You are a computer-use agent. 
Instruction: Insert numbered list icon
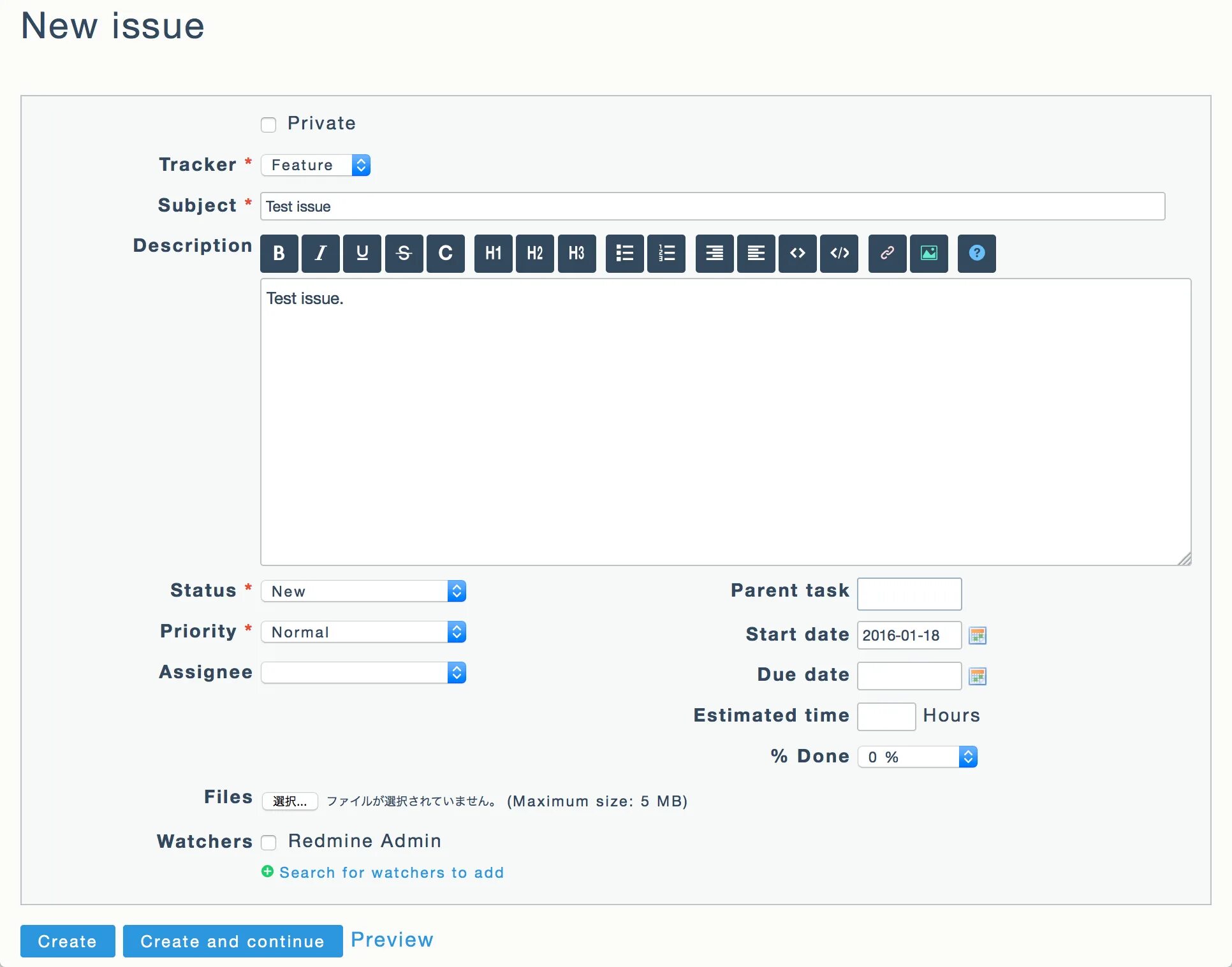[666, 253]
